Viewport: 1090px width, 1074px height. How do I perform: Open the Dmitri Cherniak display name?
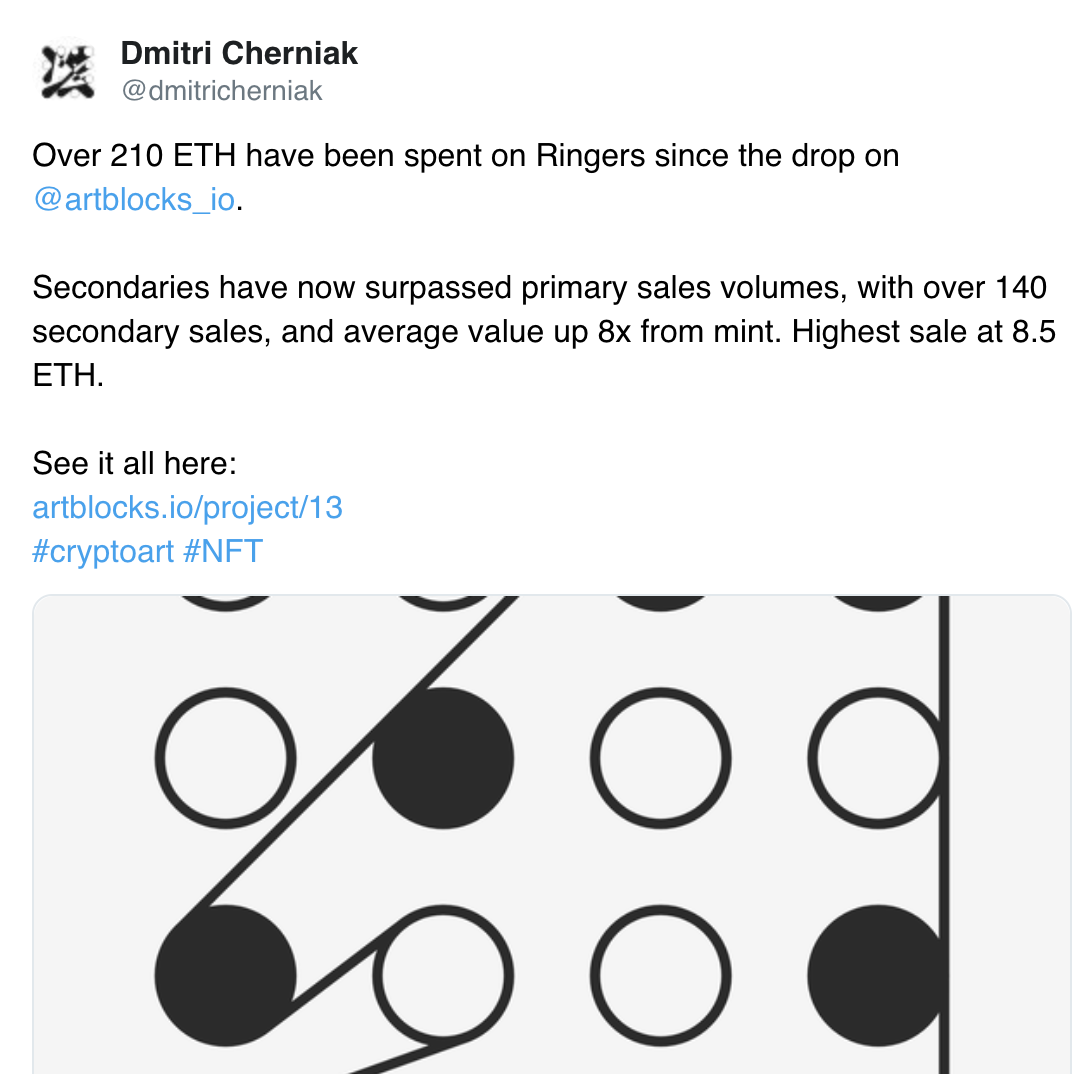[239, 53]
